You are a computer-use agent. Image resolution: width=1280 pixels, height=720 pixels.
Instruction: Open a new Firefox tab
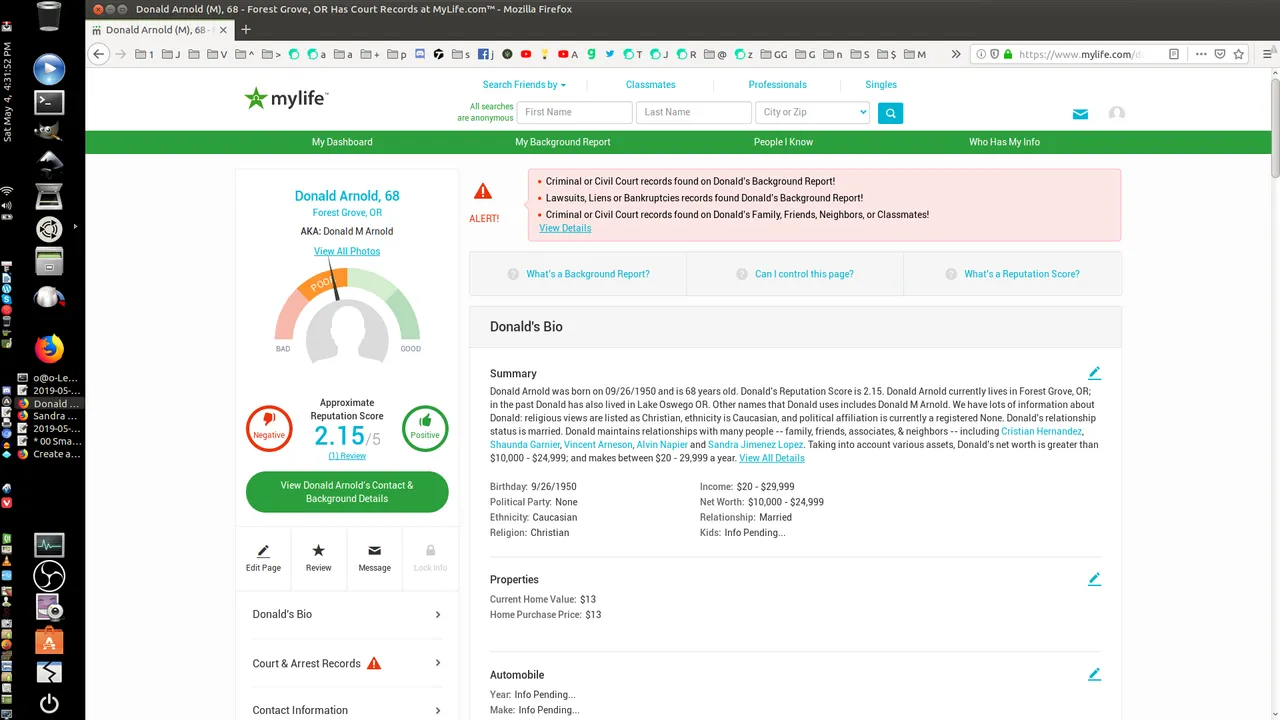[x=245, y=29]
